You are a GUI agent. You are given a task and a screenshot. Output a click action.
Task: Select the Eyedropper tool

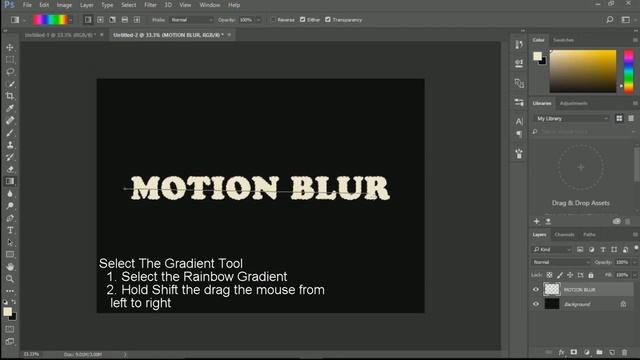pos(10,108)
